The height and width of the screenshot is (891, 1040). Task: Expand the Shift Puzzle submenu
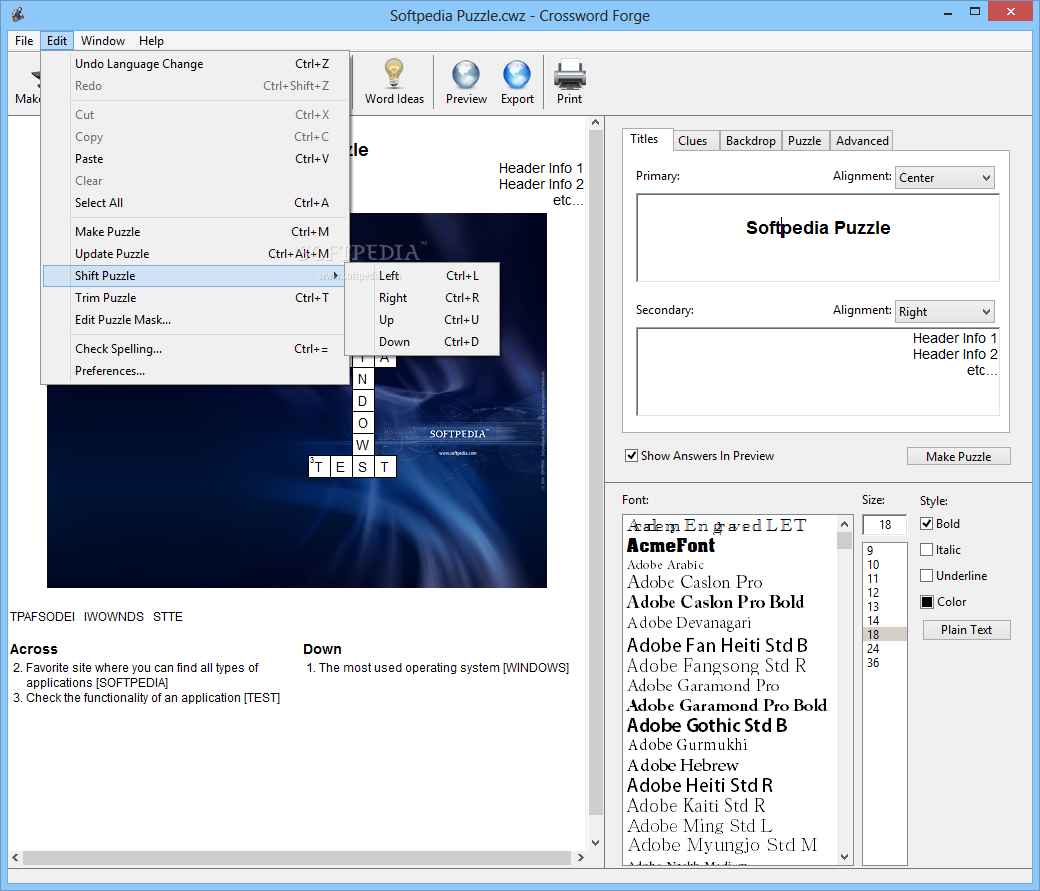[194, 276]
